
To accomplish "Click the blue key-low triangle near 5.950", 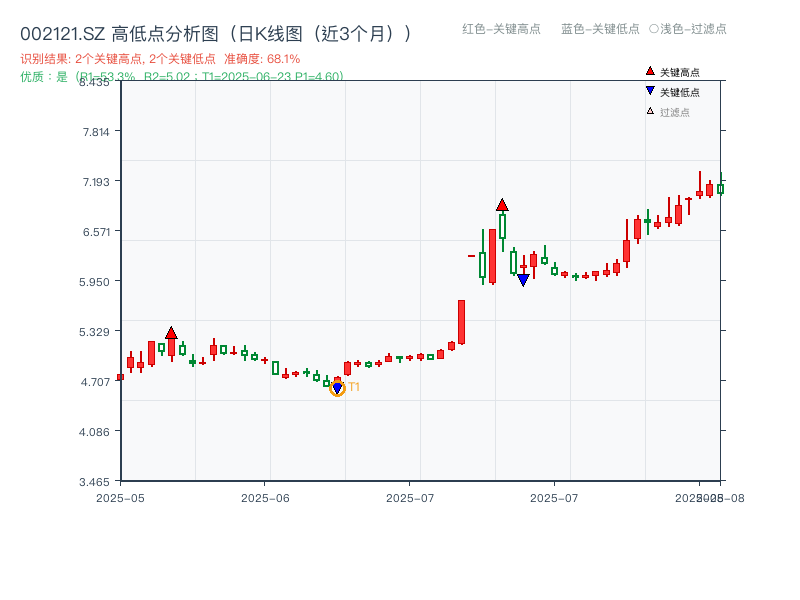I will [523, 280].
